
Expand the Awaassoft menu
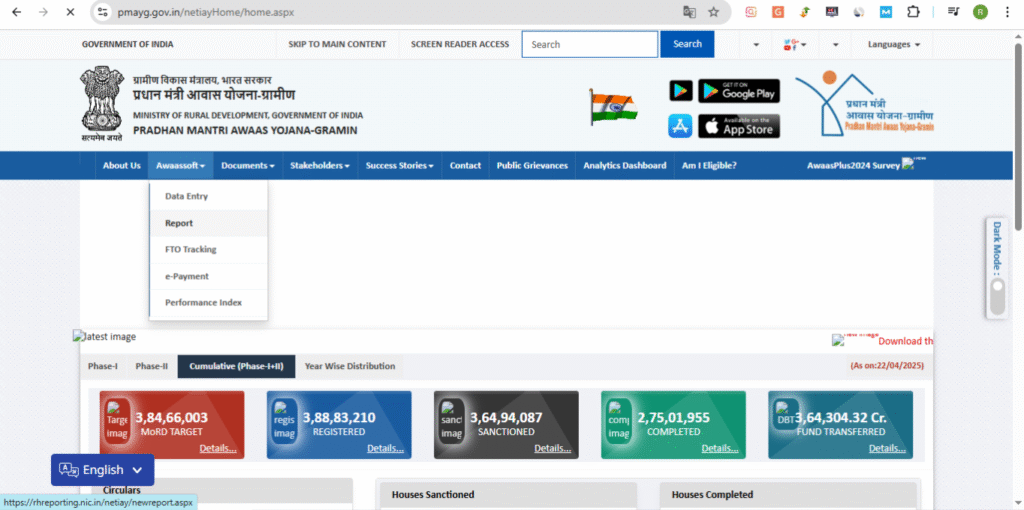point(181,166)
